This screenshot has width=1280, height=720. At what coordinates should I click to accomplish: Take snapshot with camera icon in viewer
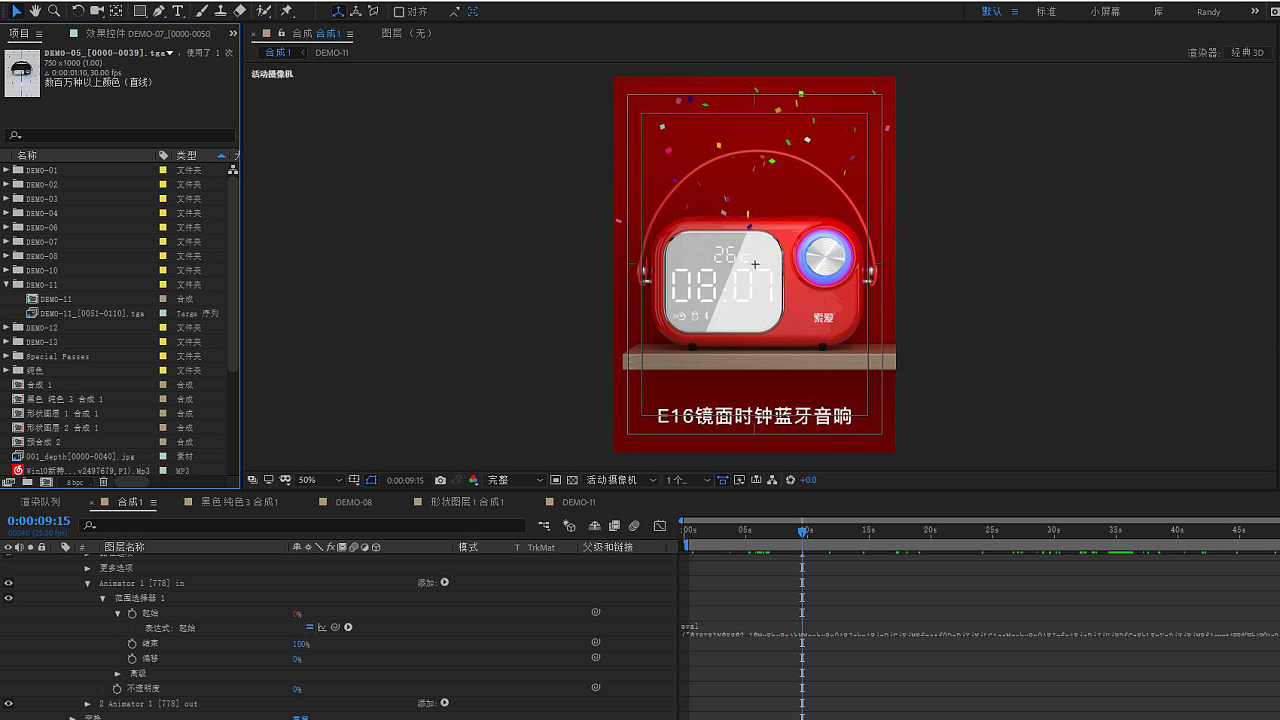pos(441,480)
